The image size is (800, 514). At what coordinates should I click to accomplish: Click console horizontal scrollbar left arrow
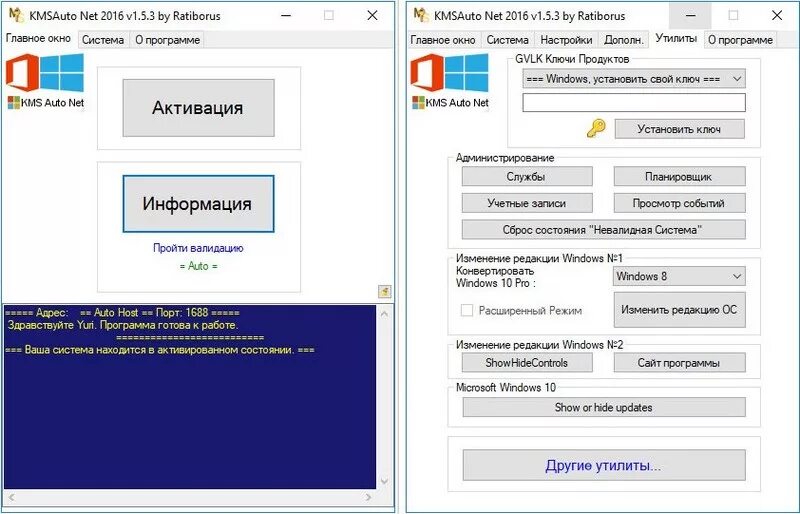(11, 497)
